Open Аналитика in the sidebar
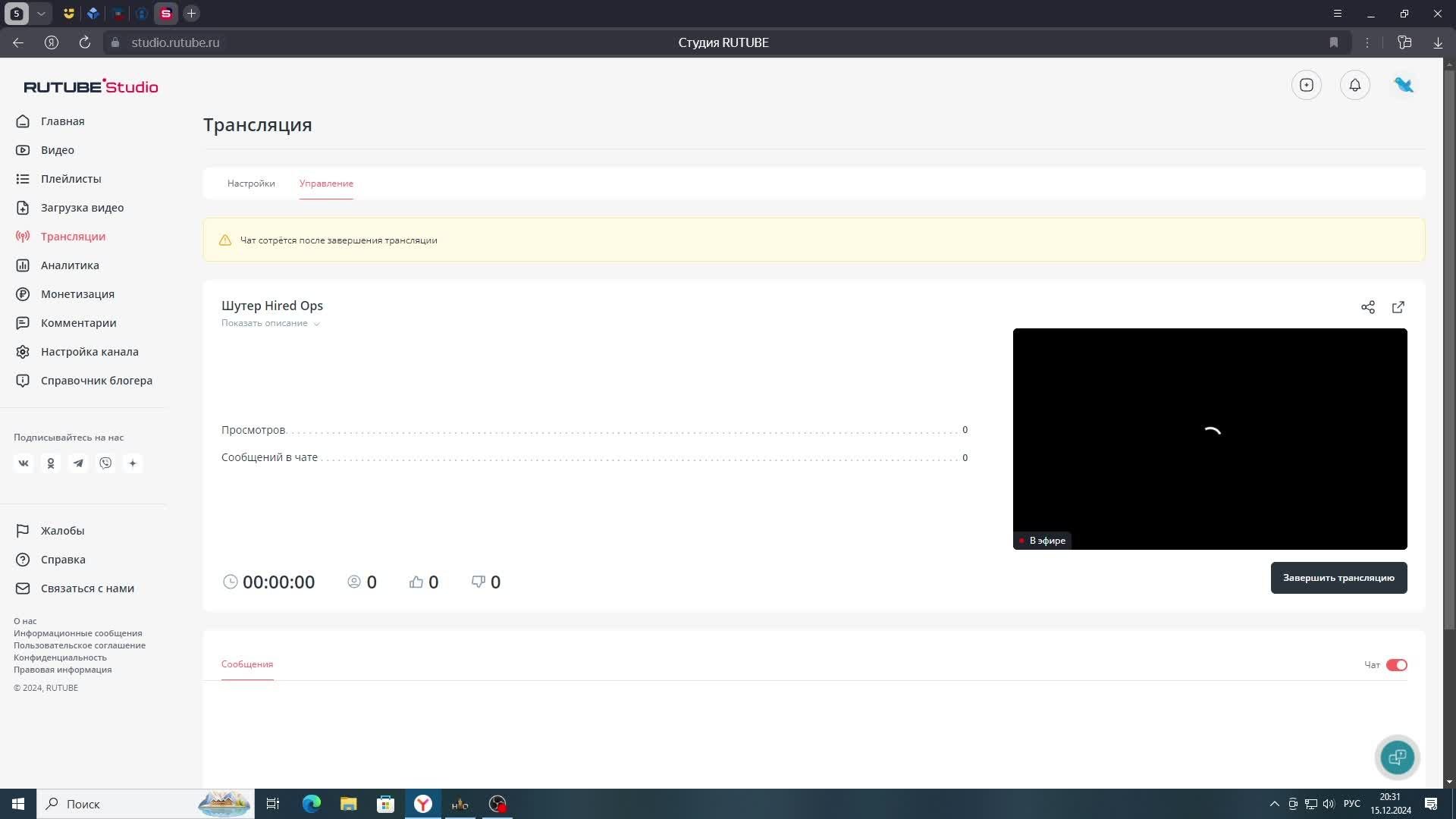1456x819 pixels. pyautogui.click(x=70, y=265)
